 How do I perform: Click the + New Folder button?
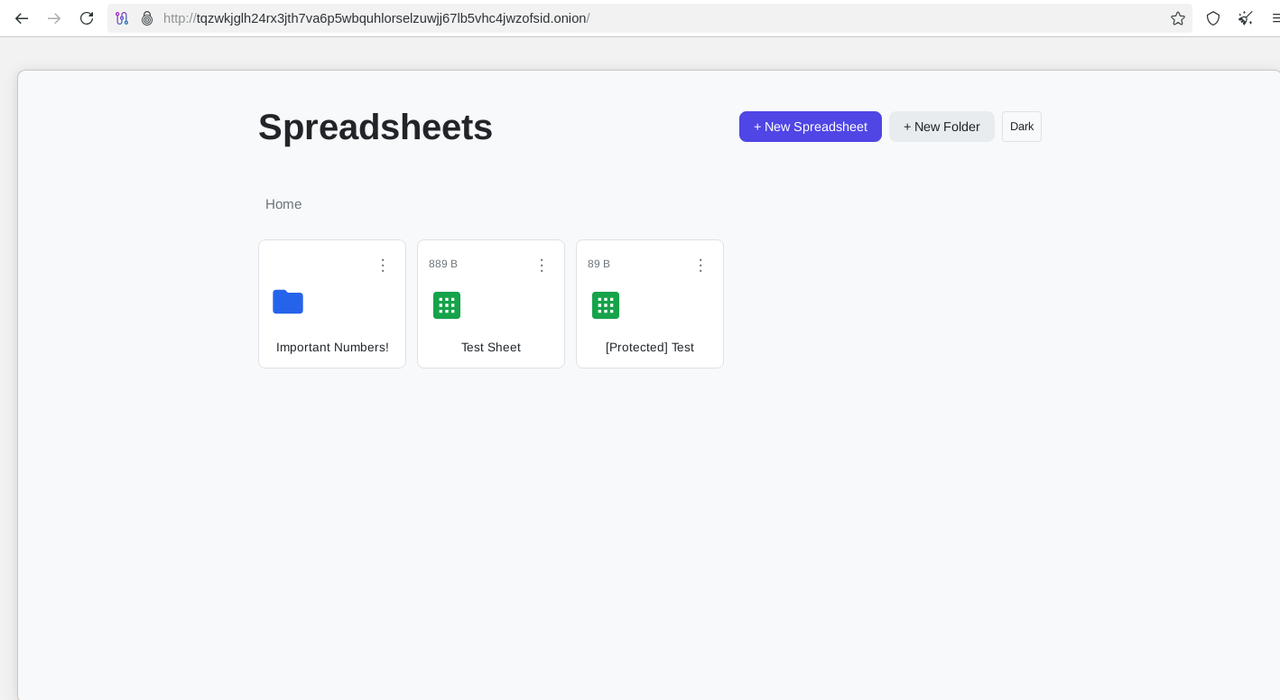(942, 127)
